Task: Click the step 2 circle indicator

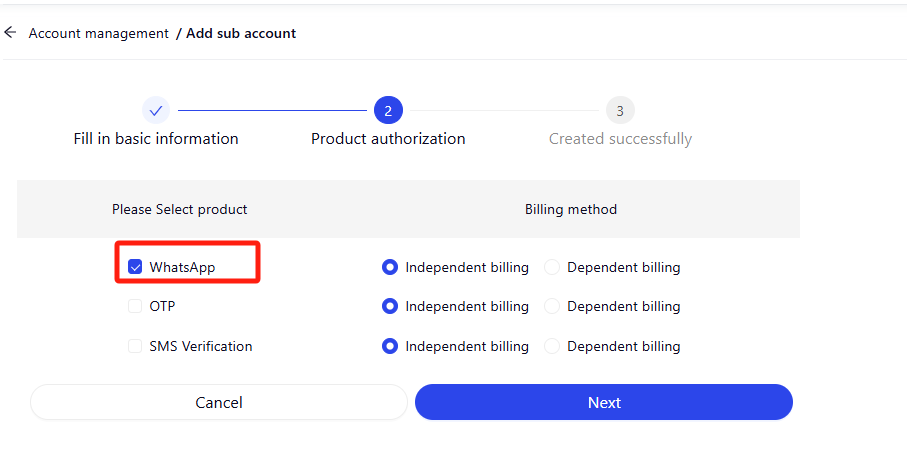Action: click(388, 110)
